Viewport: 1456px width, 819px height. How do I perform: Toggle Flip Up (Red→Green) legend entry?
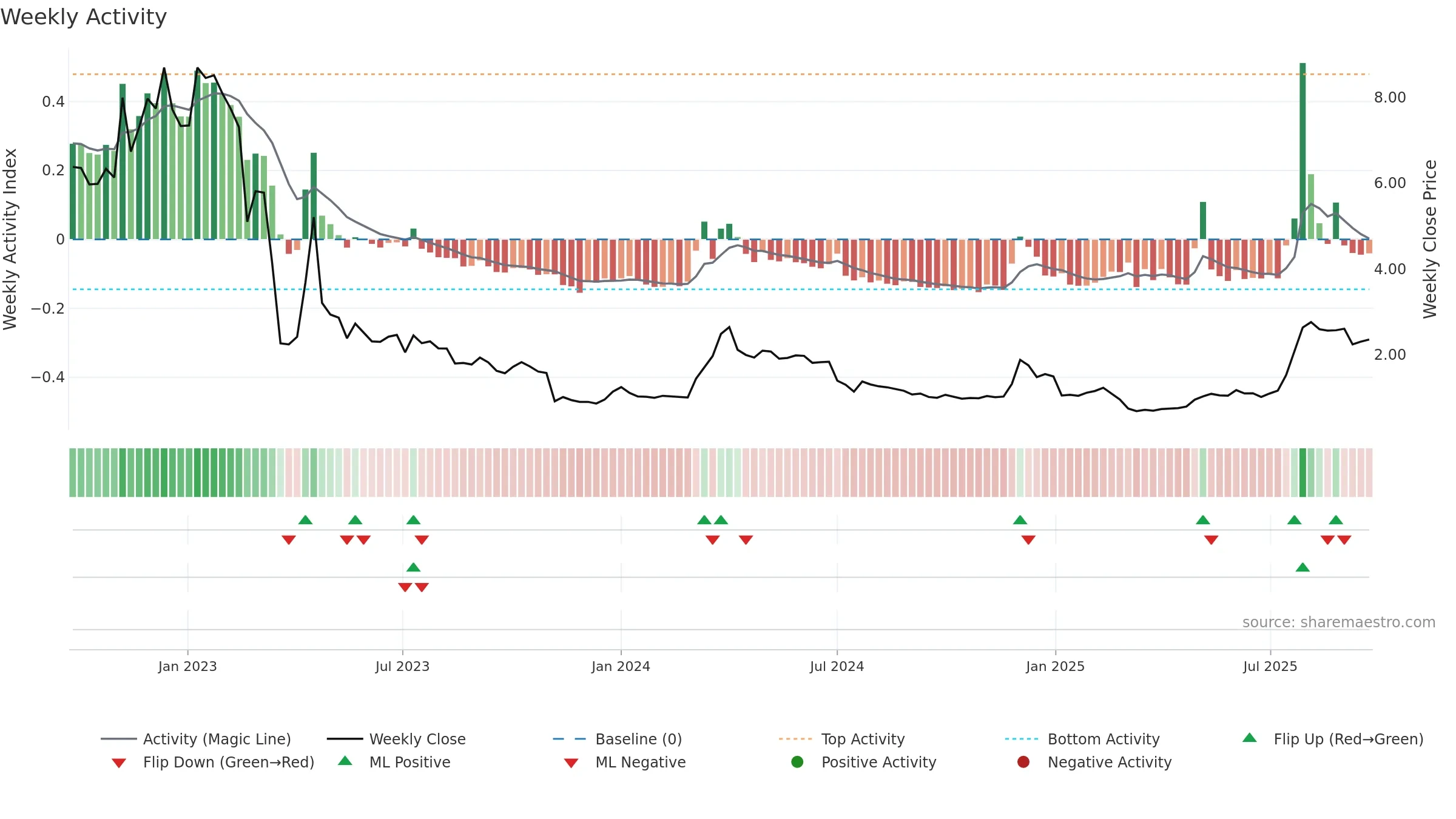1333,739
